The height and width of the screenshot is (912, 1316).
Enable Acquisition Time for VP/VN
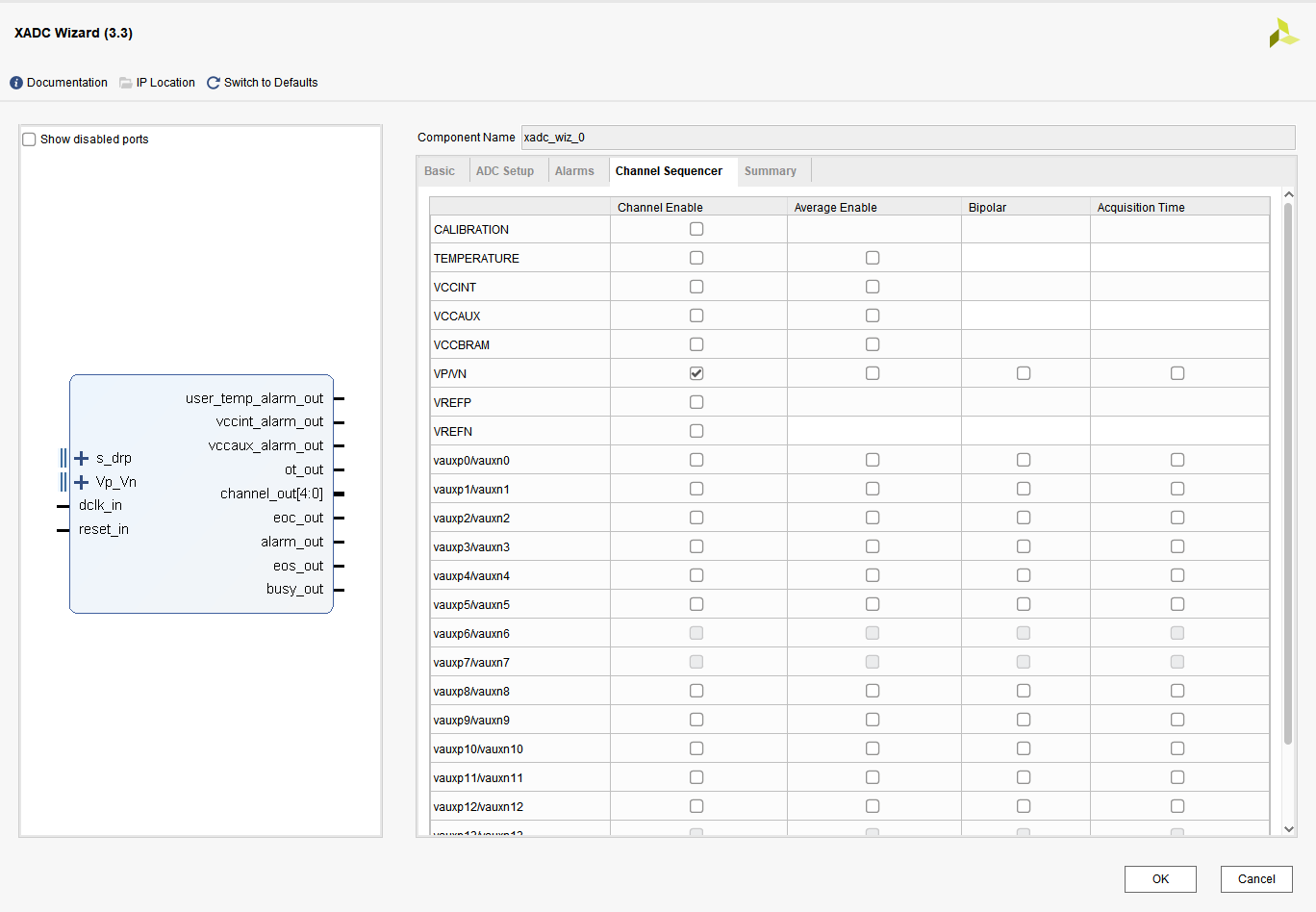coord(1177,373)
